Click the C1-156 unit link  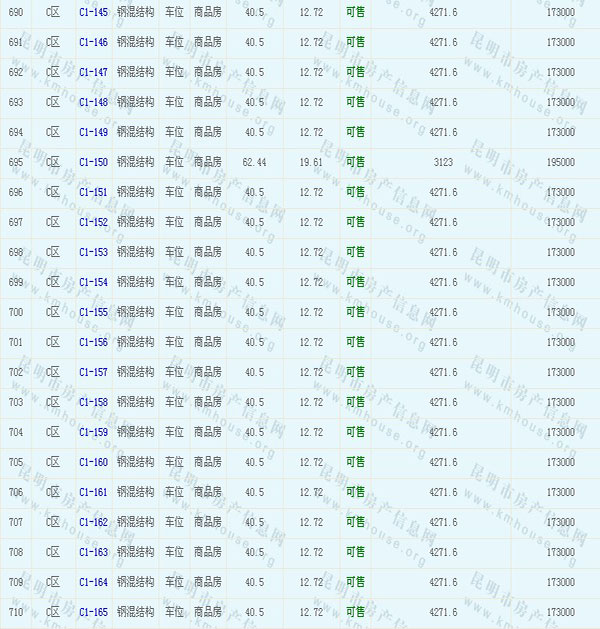pos(93,343)
